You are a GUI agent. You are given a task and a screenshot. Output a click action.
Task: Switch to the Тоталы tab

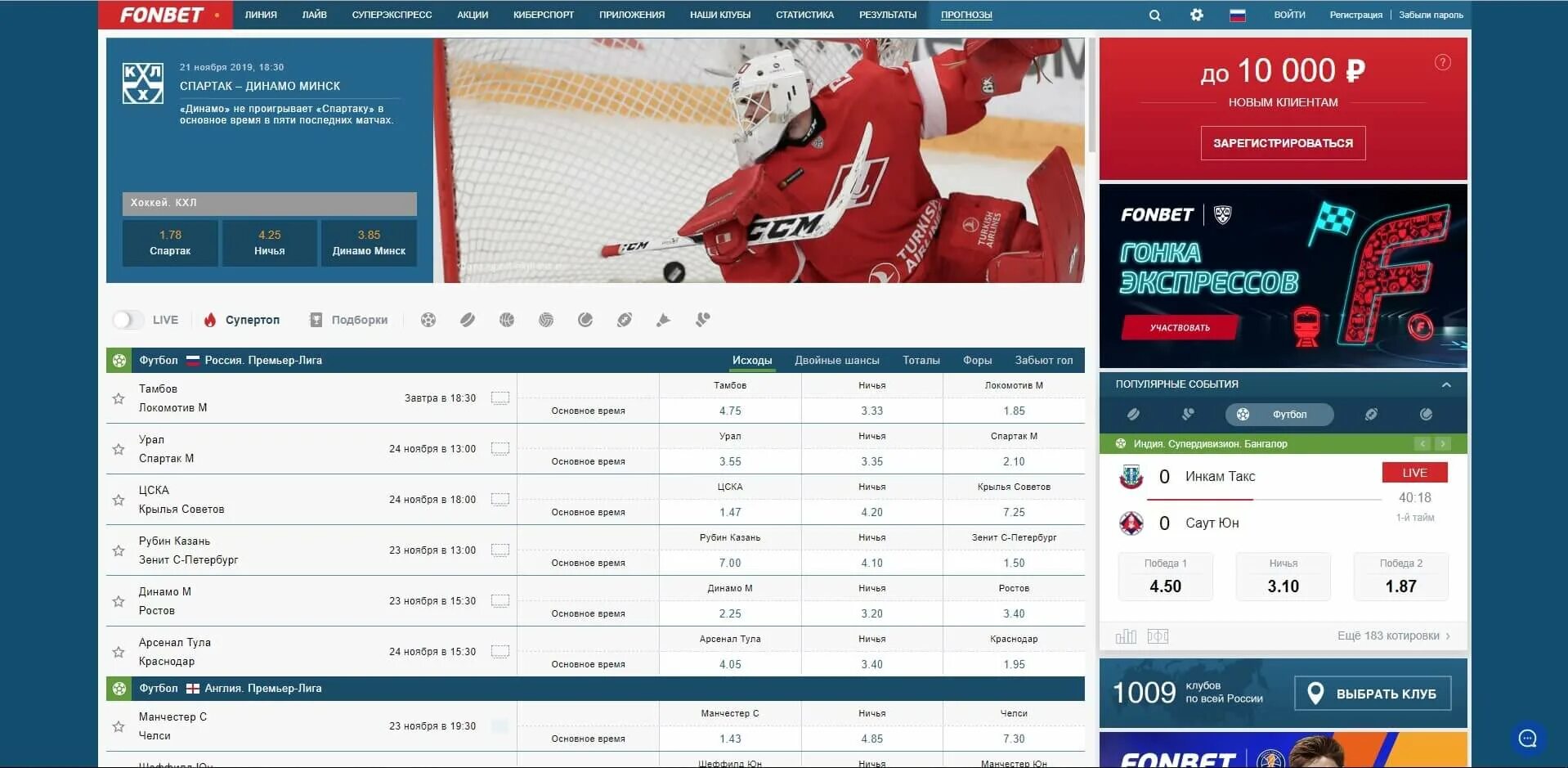pos(921,360)
